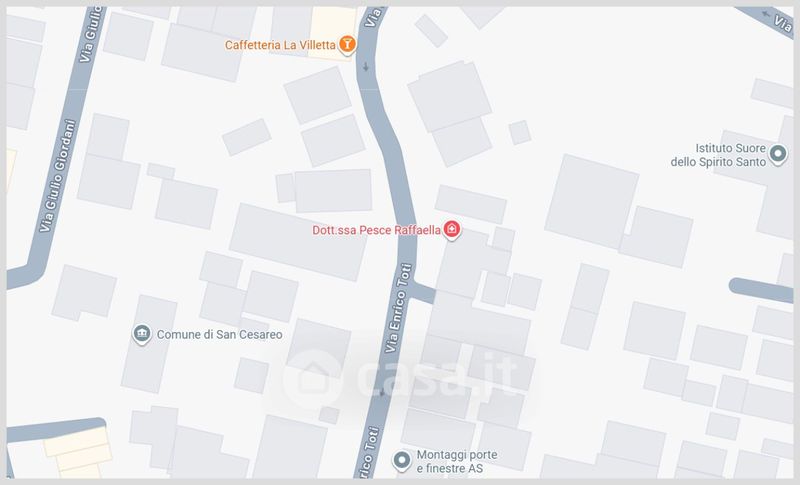The image size is (800, 485).
Task: Select the Montaggi porte e finestre AS pin
Action: point(402,461)
